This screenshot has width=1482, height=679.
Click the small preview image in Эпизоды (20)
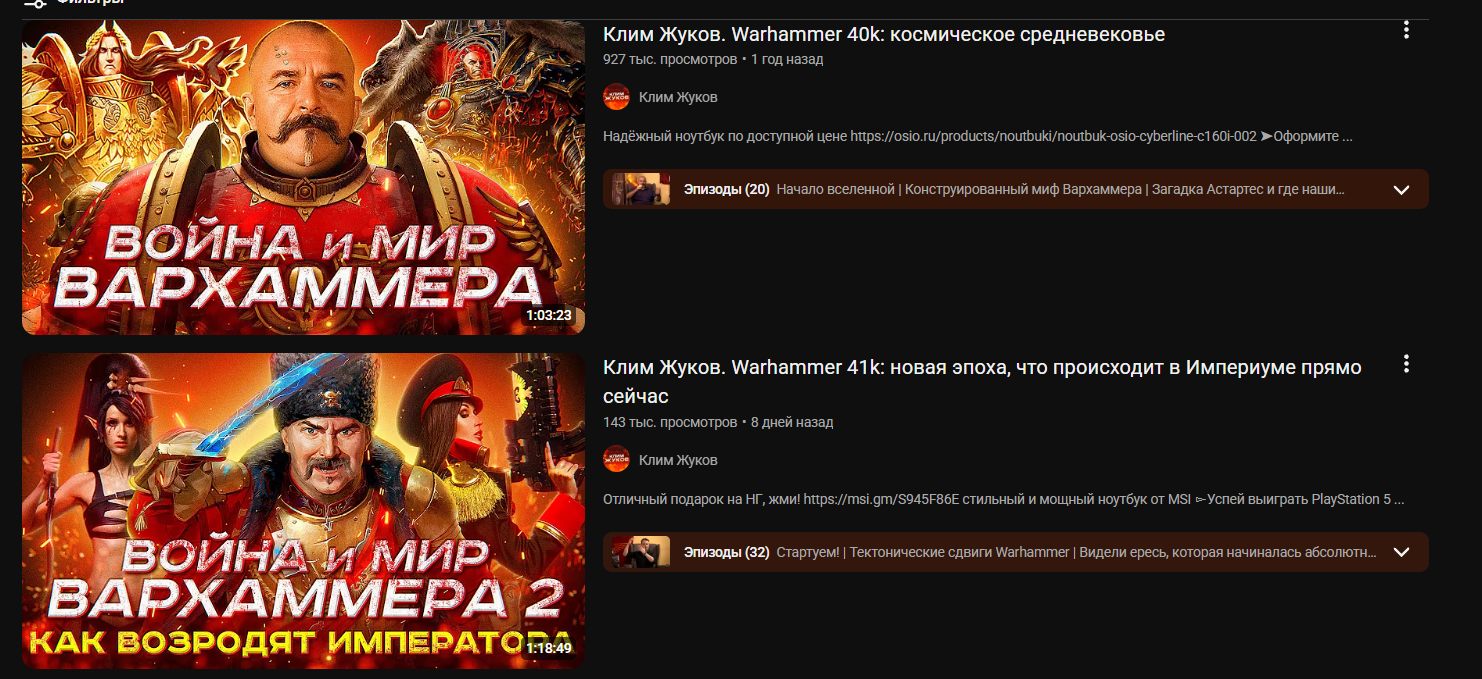tap(640, 189)
